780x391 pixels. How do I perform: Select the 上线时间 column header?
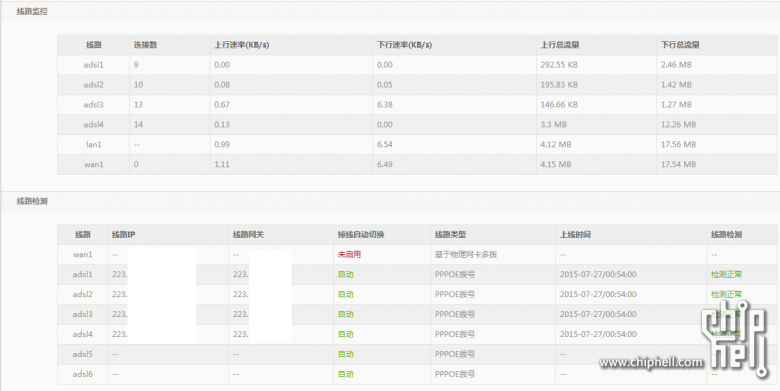tap(575, 234)
